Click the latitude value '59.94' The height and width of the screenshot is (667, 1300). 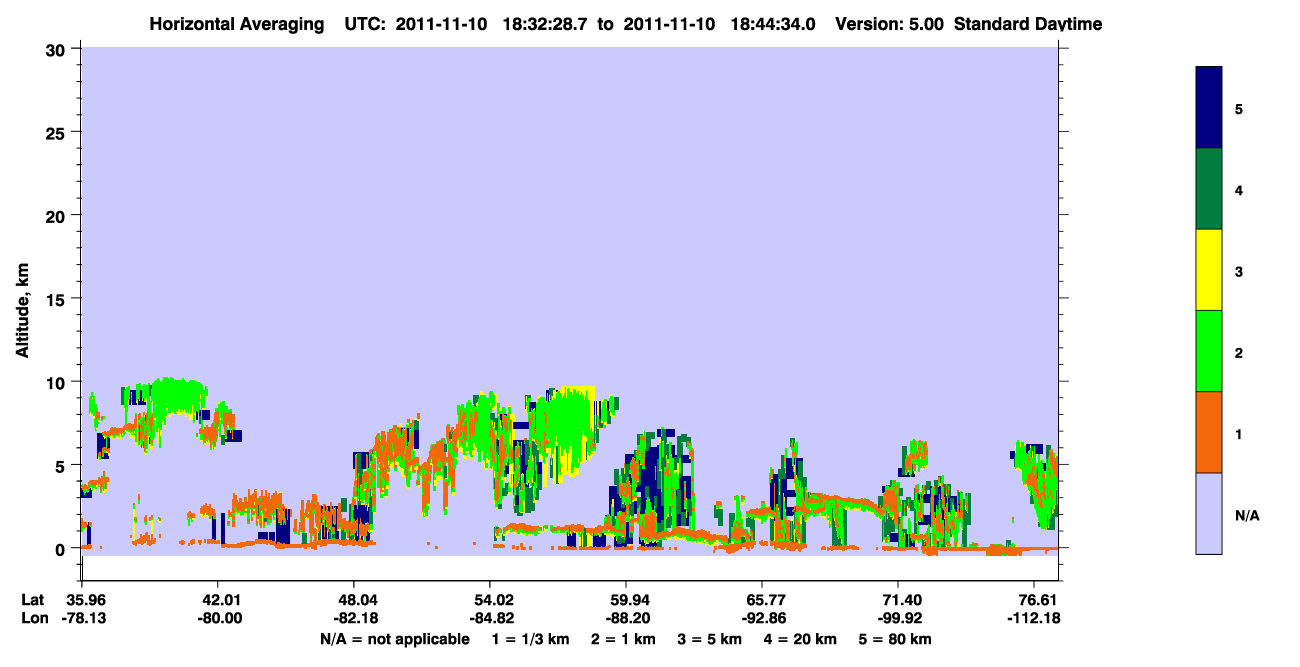click(x=626, y=600)
